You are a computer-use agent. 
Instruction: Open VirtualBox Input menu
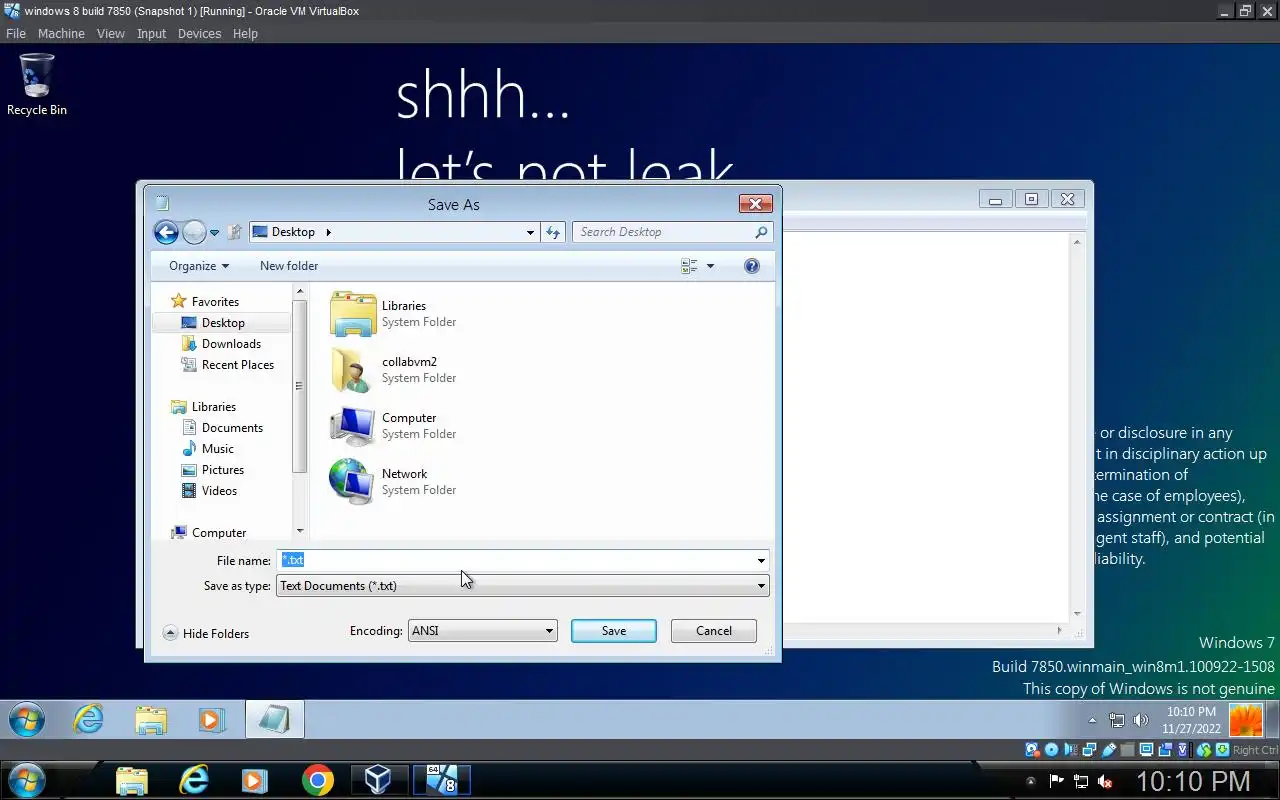pos(151,34)
